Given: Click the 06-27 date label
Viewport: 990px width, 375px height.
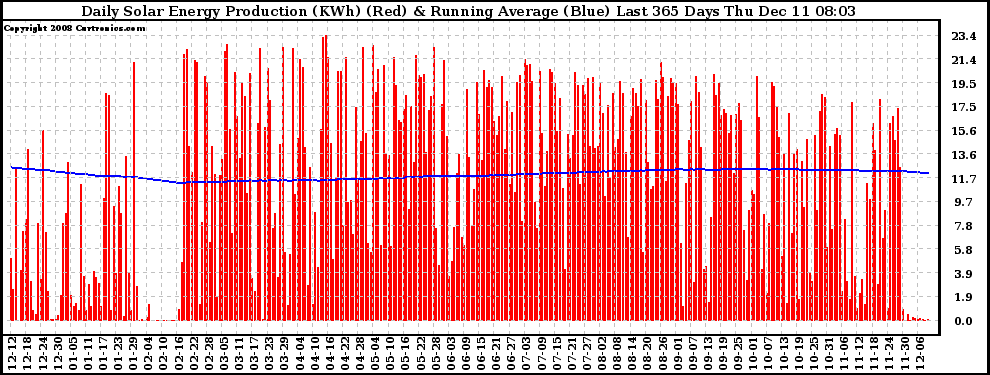Looking at the screenshot, I should coord(511,353).
